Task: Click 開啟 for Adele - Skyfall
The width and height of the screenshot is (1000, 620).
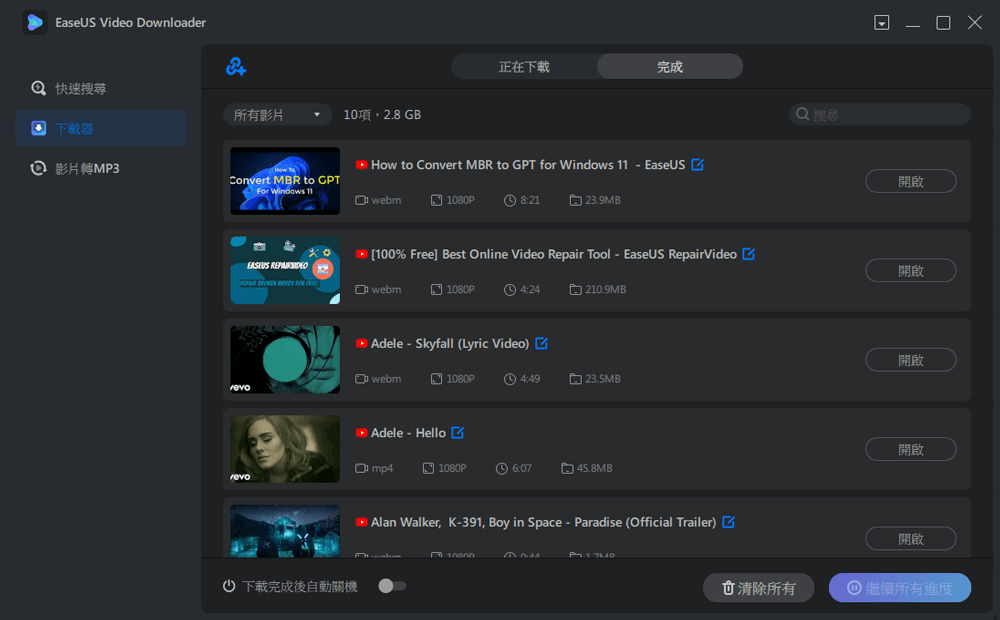Action: click(911, 360)
